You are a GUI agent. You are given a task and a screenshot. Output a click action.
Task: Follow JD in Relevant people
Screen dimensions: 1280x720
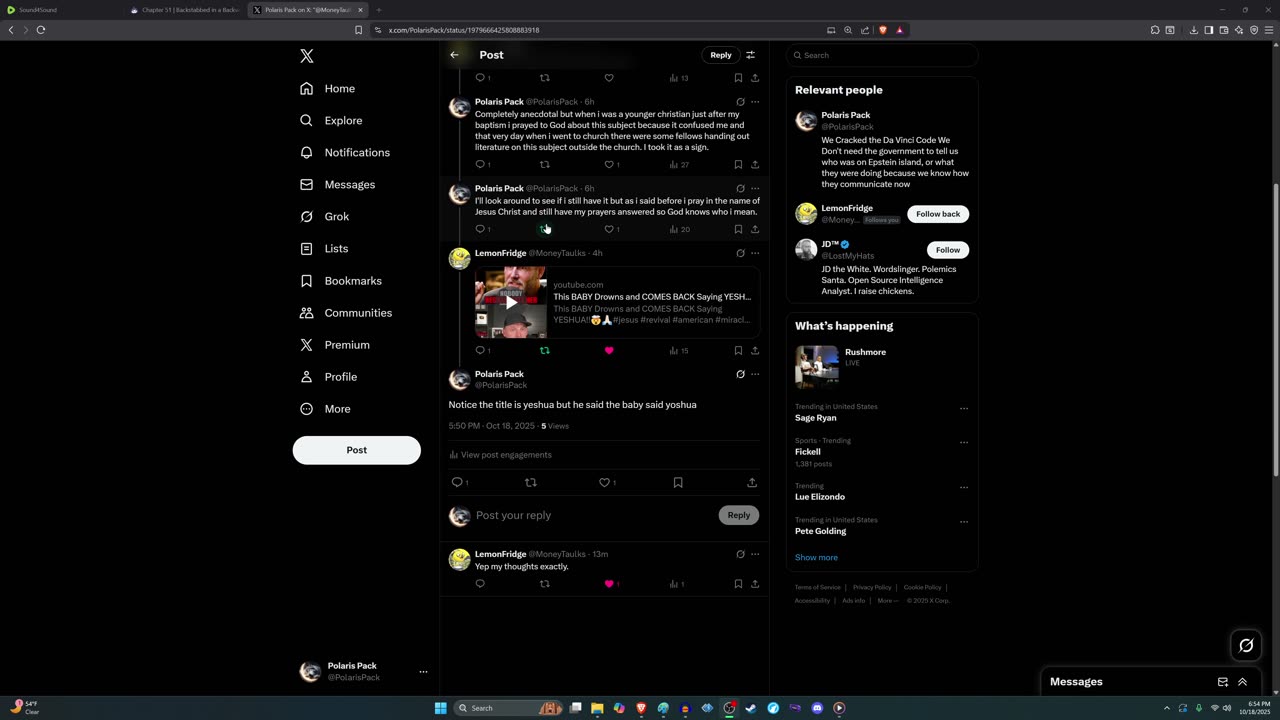click(947, 250)
